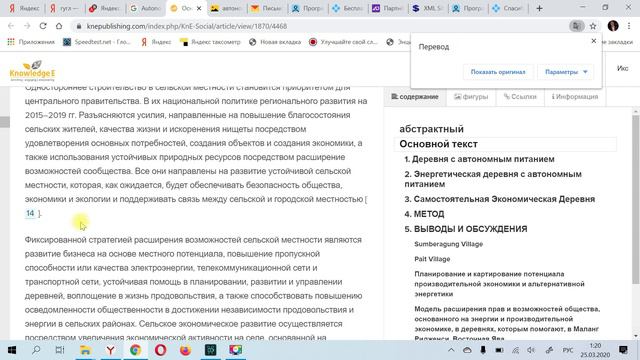Open a new browser tab with plus
This screenshot has width=640, height=360.
pos(539,8)
